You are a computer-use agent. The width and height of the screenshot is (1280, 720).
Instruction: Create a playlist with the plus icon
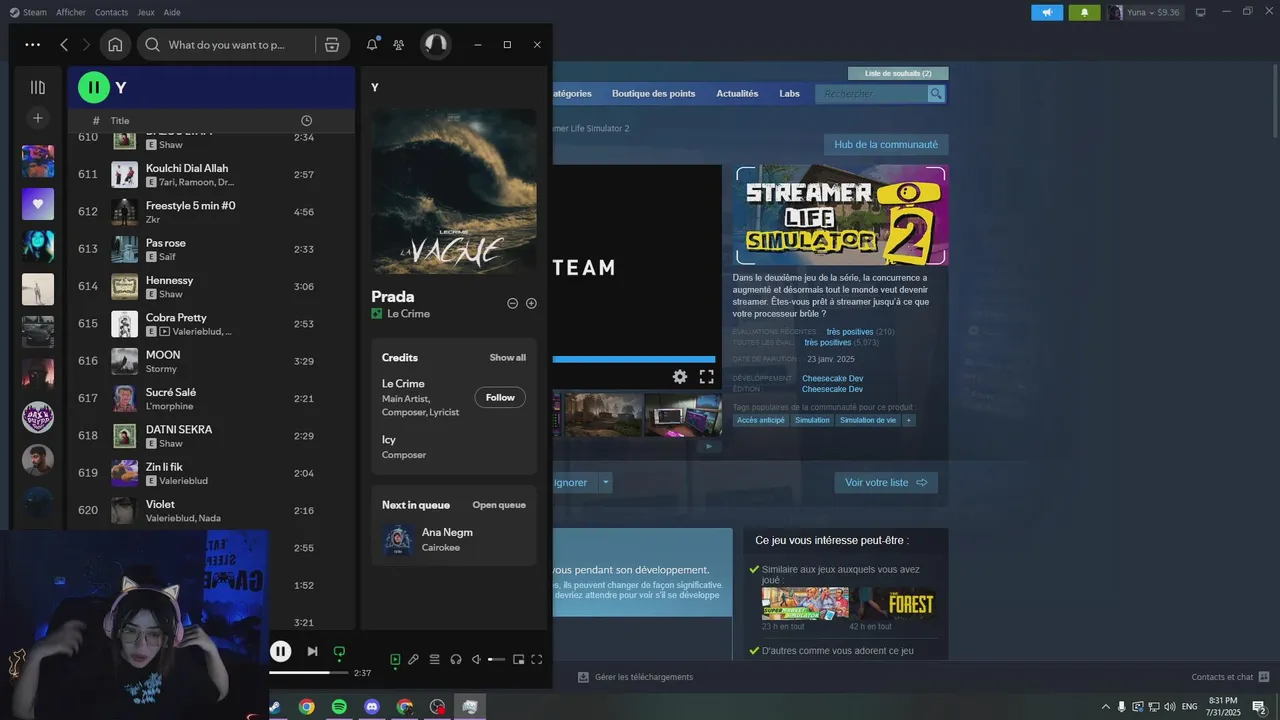click(38, 118)
